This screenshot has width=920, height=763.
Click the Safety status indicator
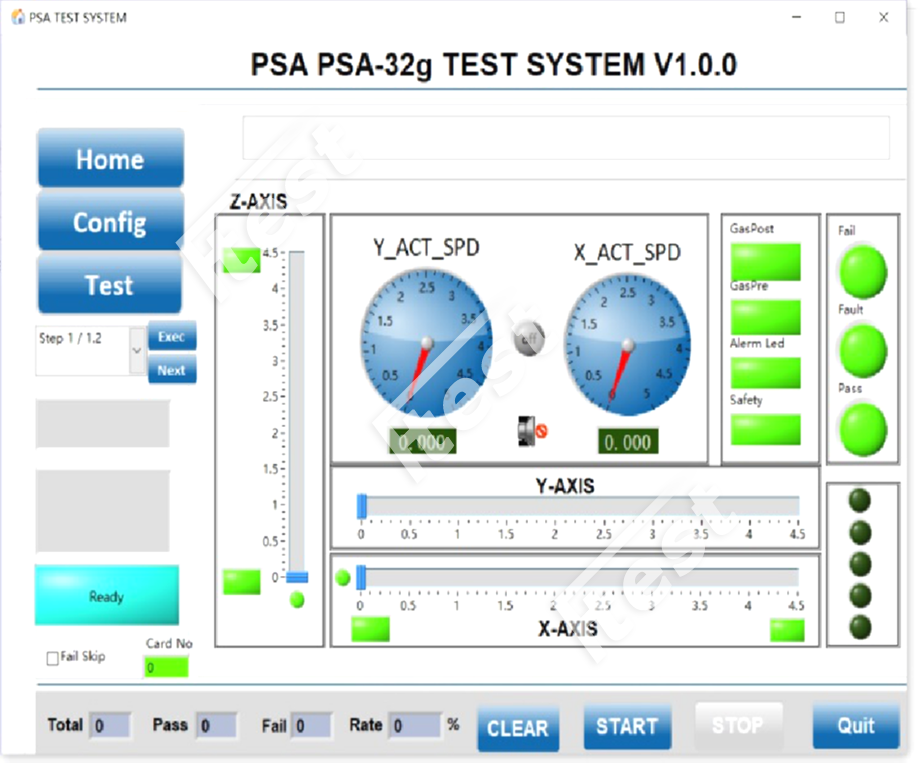765,429
